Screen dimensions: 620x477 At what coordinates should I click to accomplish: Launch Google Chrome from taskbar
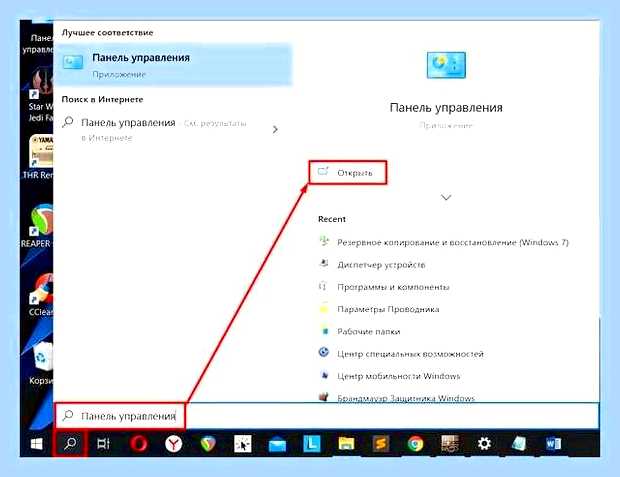[x=415, y=444]
